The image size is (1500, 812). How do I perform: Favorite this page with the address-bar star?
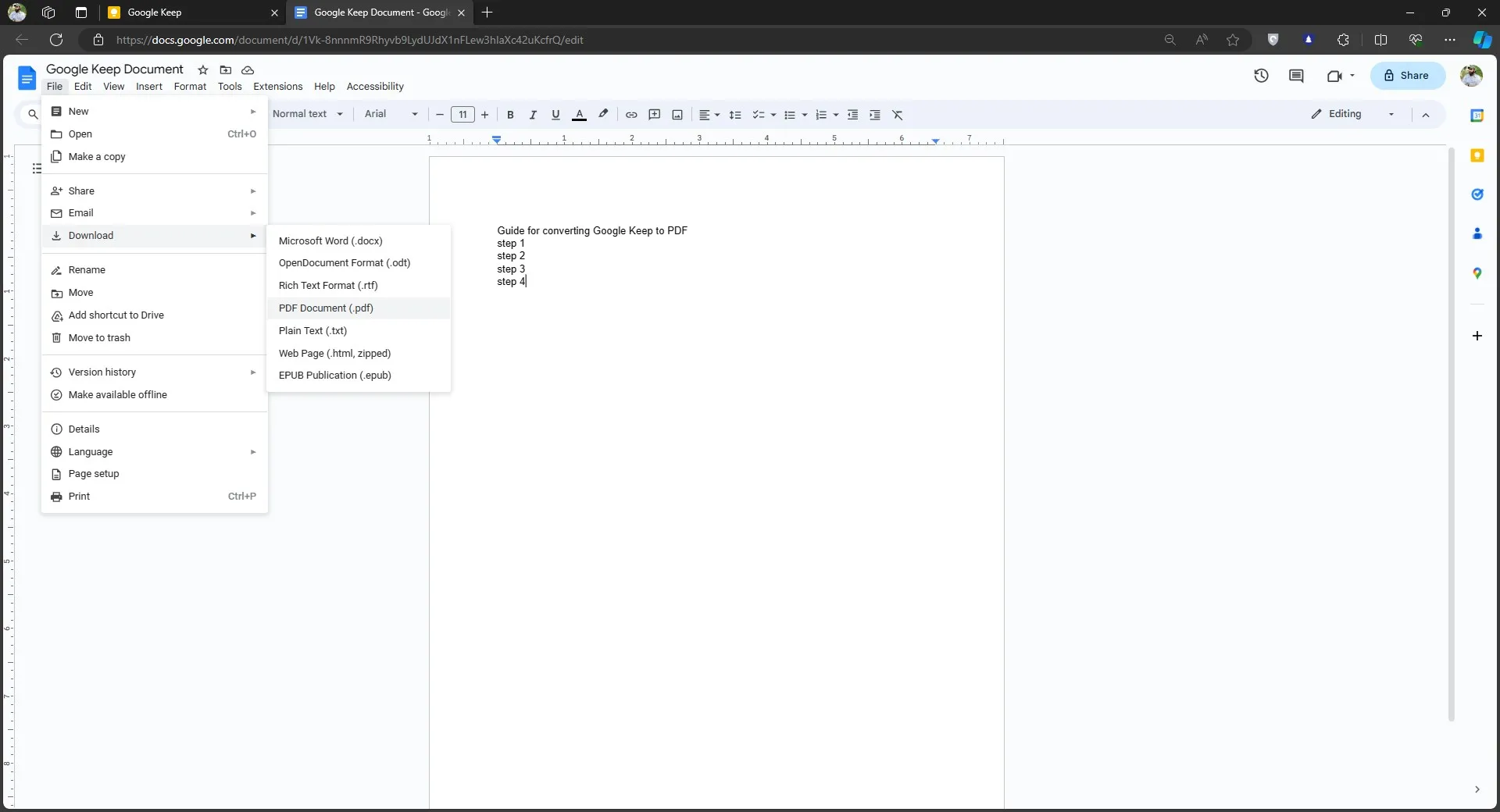pos(1233,40)
